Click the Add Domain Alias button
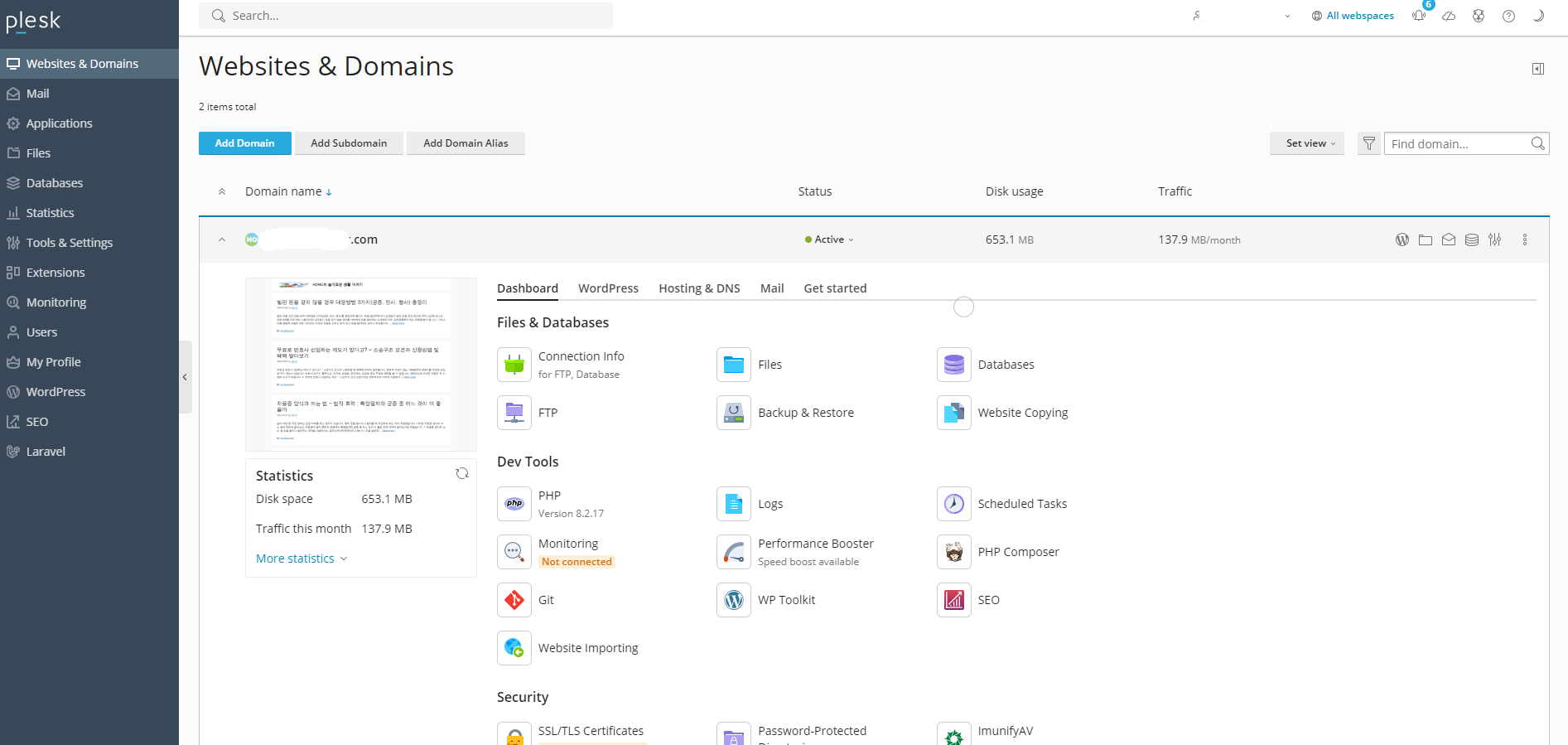The height and width of the screenshot is (745, 1568). tap(466, 143)
